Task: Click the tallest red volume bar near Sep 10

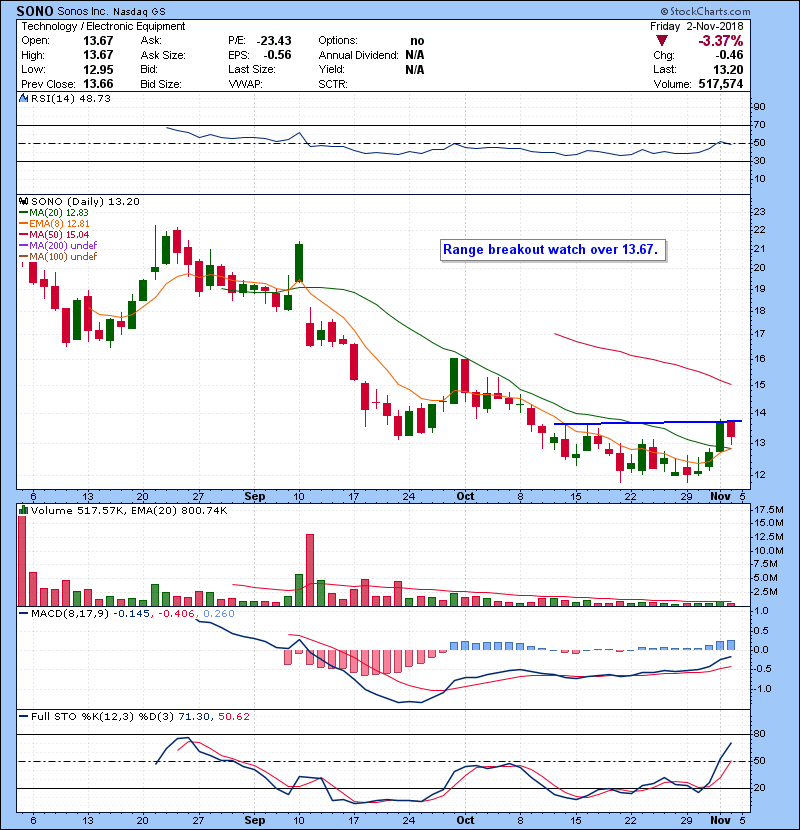Action: coord(310,570)
